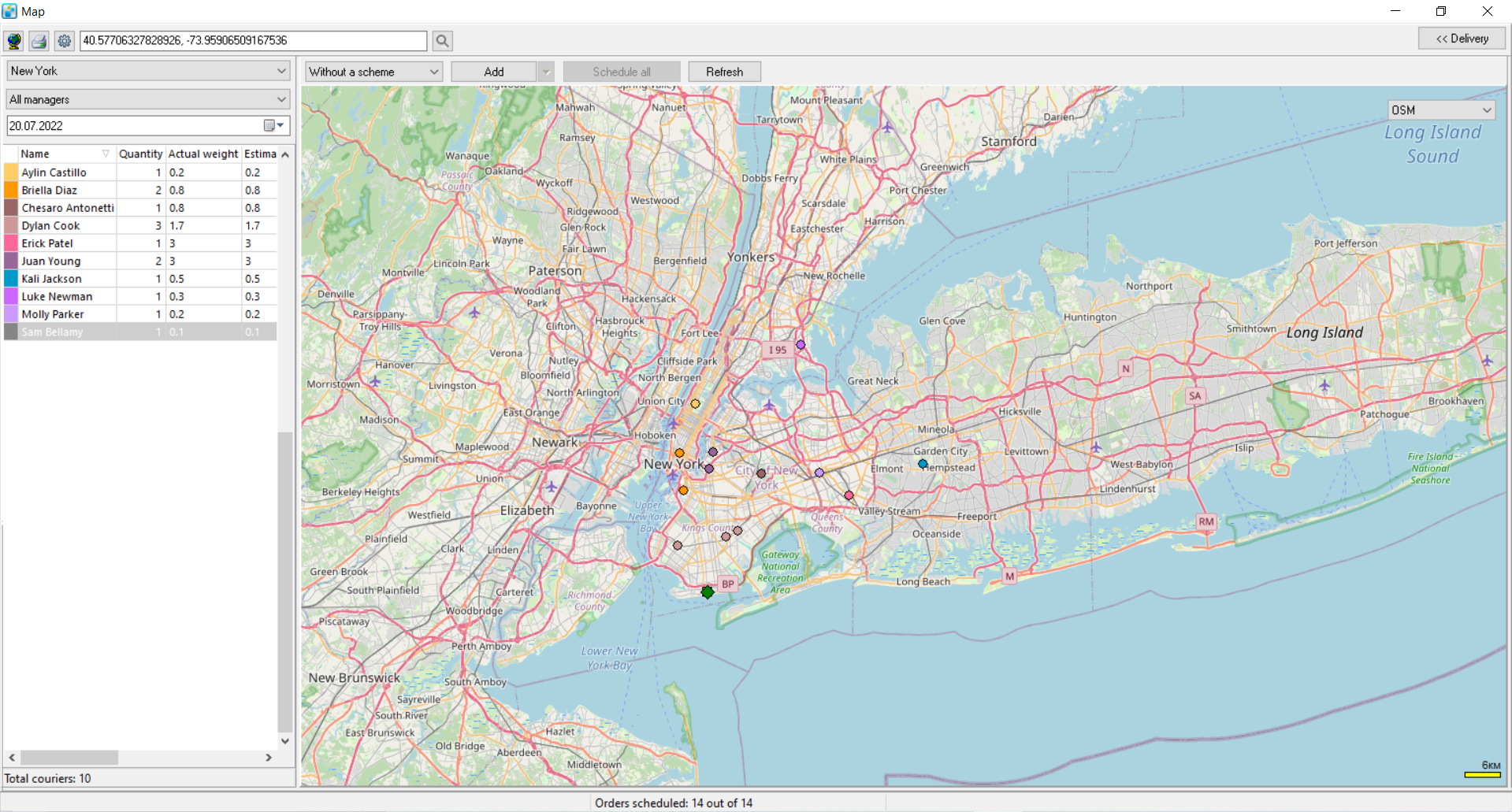Select the Briella Diaz courier row

click(x=140, y=190)
